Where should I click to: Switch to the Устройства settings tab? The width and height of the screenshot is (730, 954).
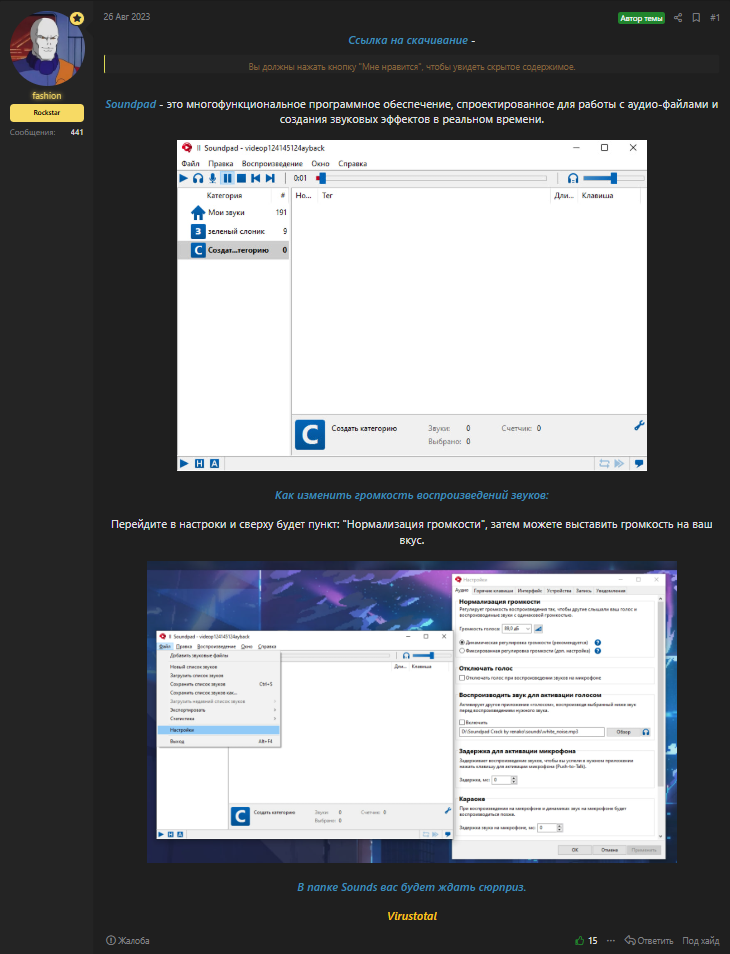pyautogui.click(x=559, y=591)
